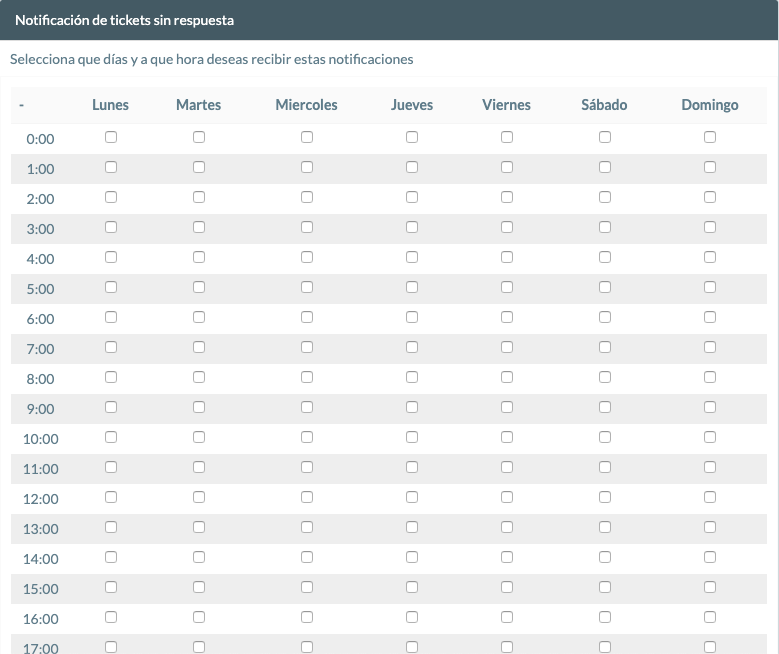The height and width of the screenshot is (654, 779).
Task: Click the Domingo column header
Action: point(709,105)
